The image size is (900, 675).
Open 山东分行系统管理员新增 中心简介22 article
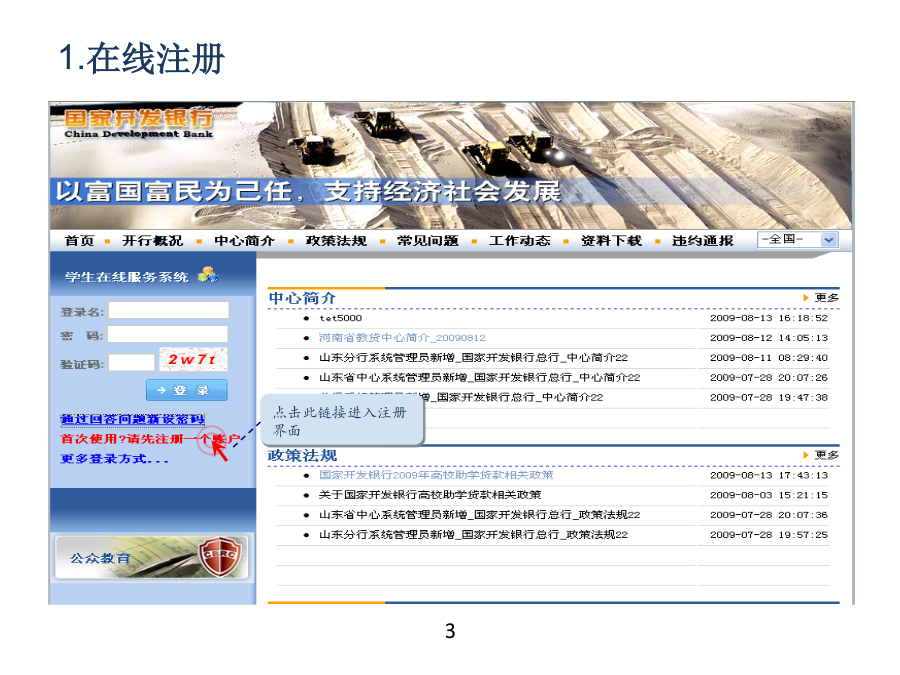(x=473, y=358)
